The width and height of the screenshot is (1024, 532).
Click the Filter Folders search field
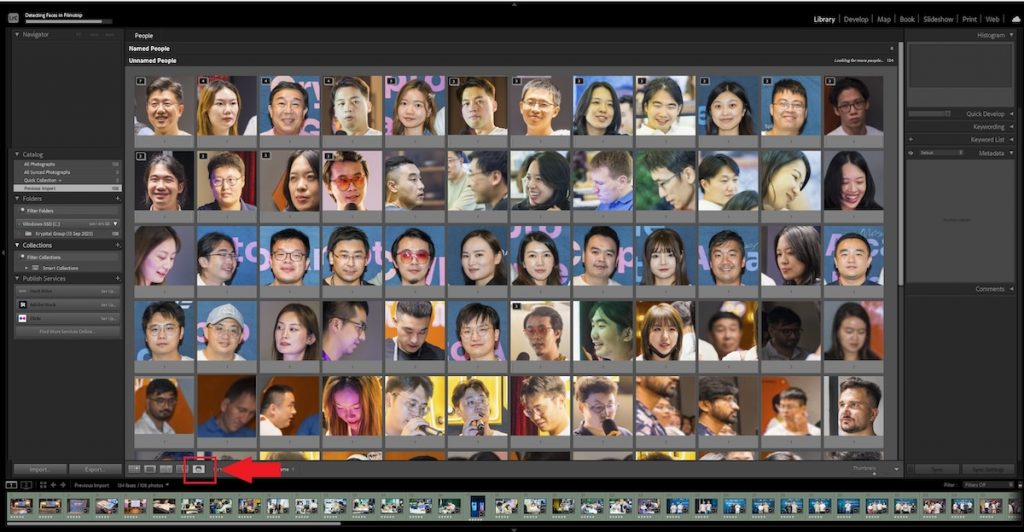coord(68,211)
